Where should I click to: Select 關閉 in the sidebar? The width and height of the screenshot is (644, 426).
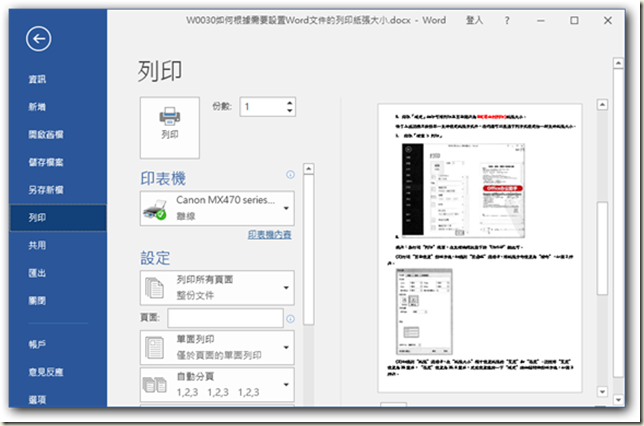[x=37, y=301]
